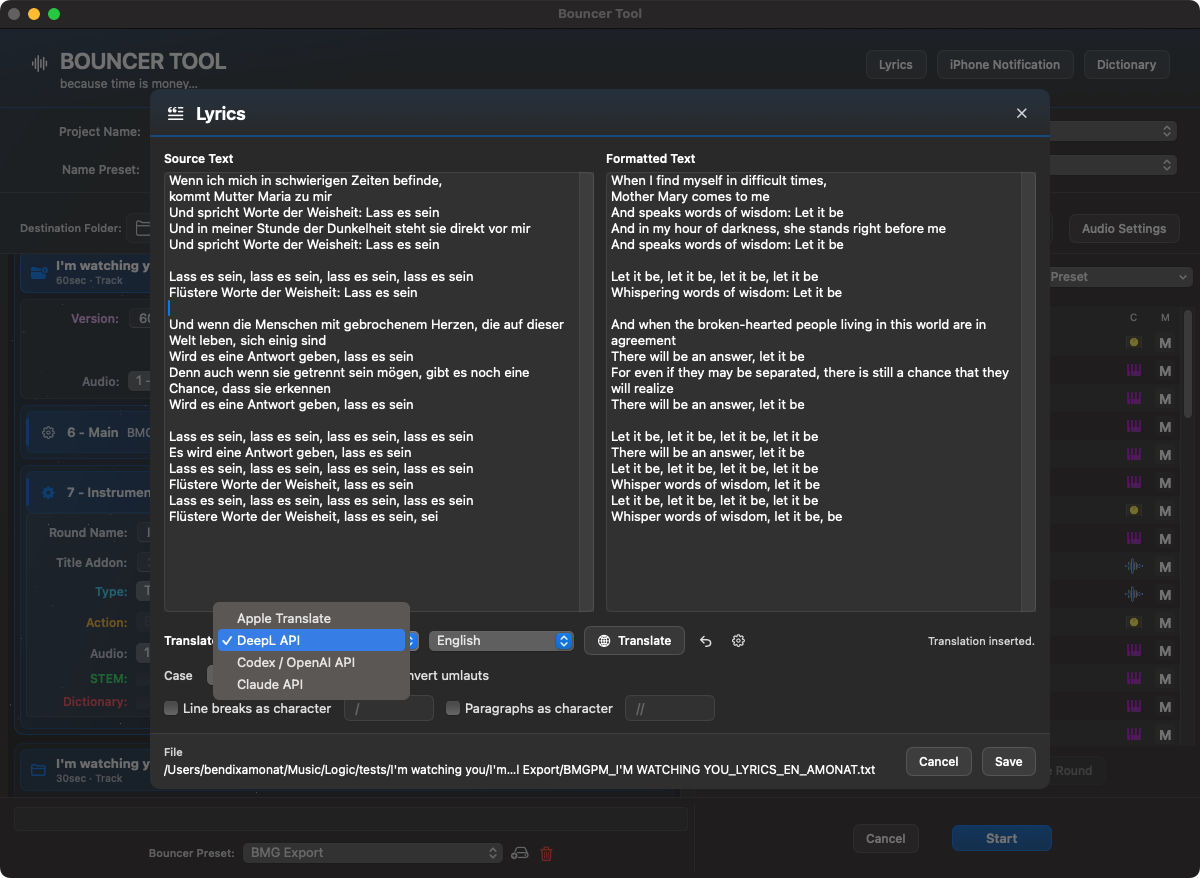Close the Lyrics dialog with X

click(1021, 114)
